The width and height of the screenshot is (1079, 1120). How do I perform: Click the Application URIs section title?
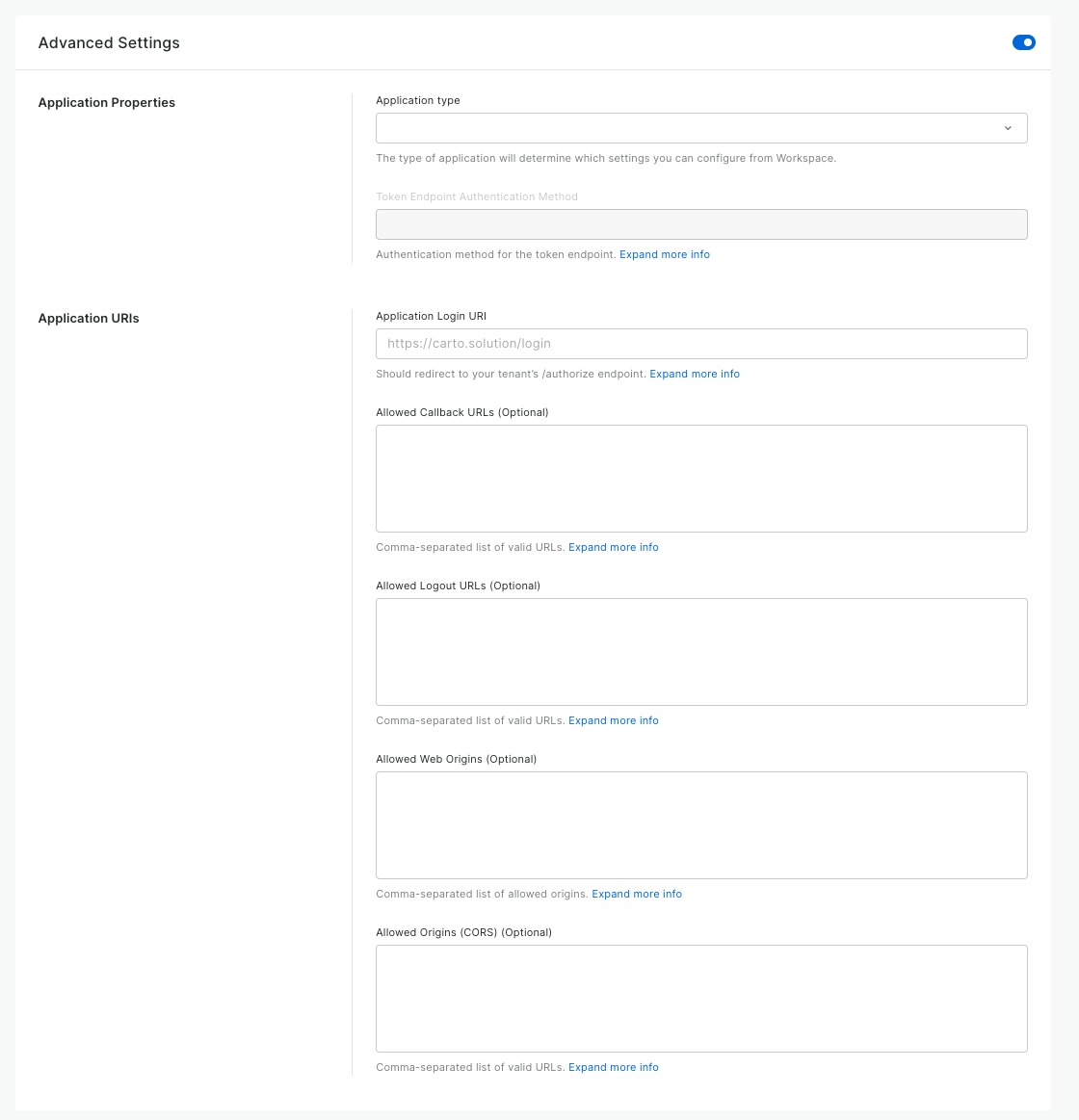coord(89,318)
